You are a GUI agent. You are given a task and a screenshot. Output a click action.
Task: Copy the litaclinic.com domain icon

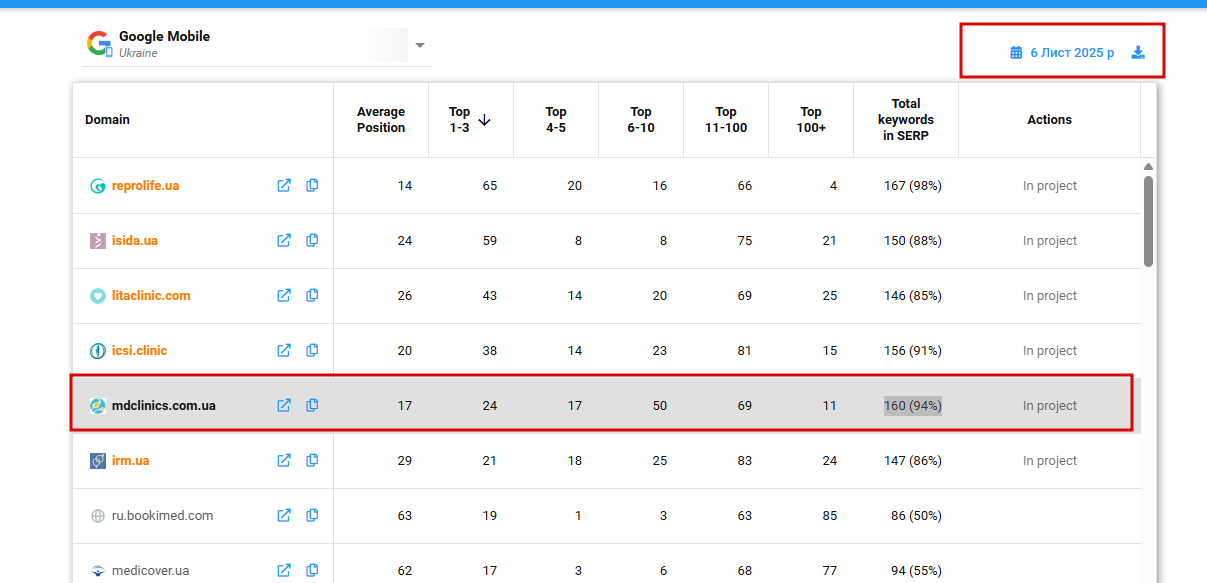click(312, 295)
